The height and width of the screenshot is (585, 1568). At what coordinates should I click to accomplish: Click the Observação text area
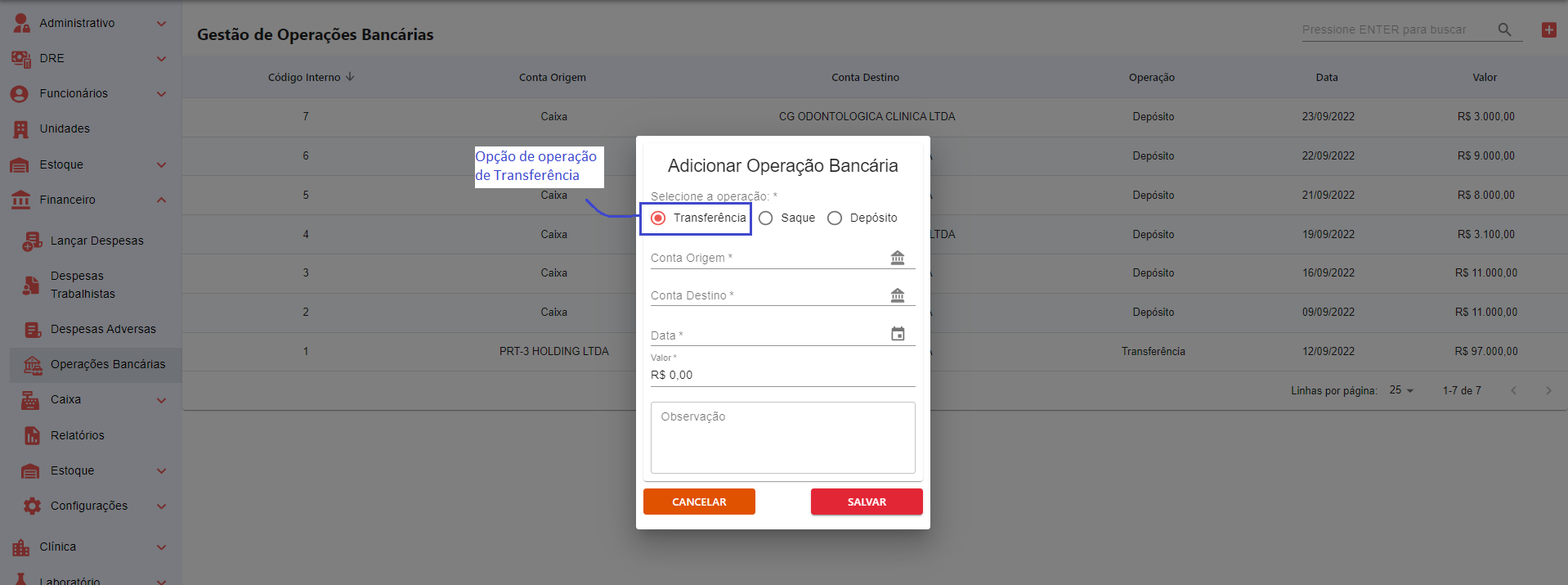click(x=782, y=438)
